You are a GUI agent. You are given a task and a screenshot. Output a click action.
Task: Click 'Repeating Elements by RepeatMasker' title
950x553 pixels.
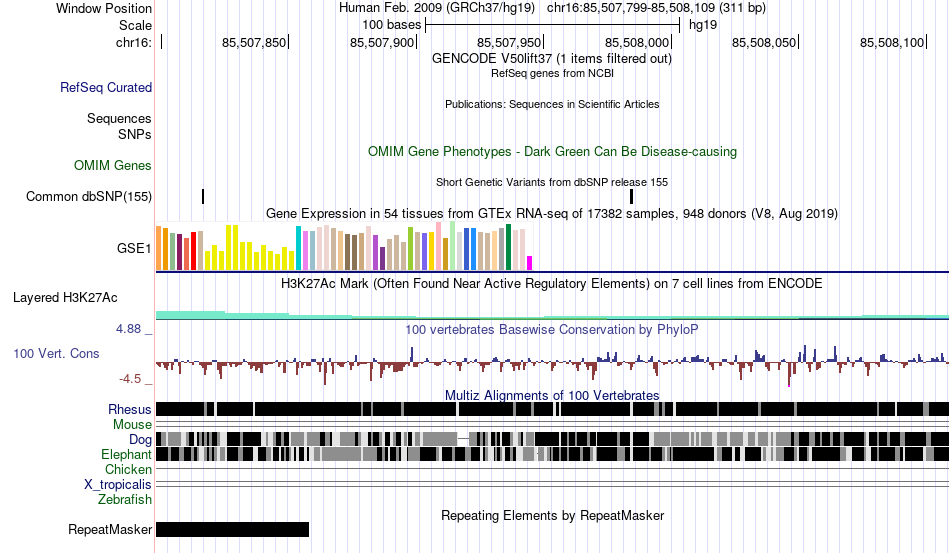(x=552, y=515)
